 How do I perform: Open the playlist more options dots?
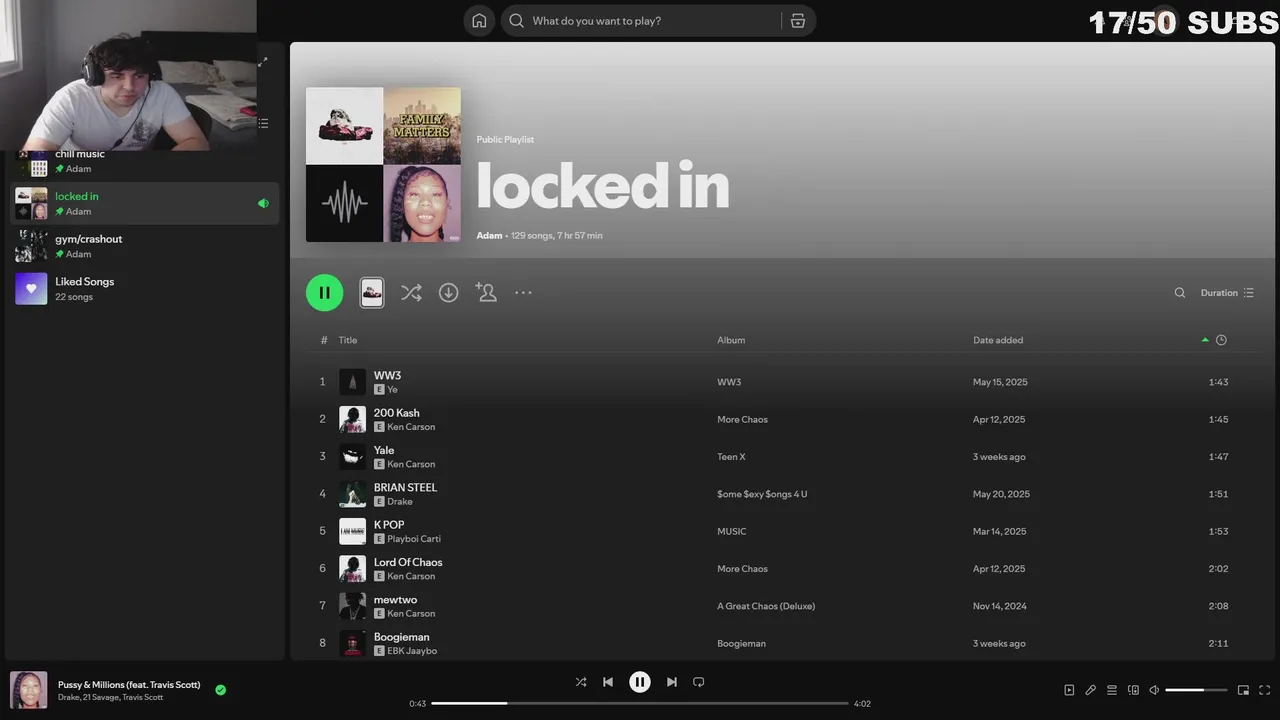(523, 293)
